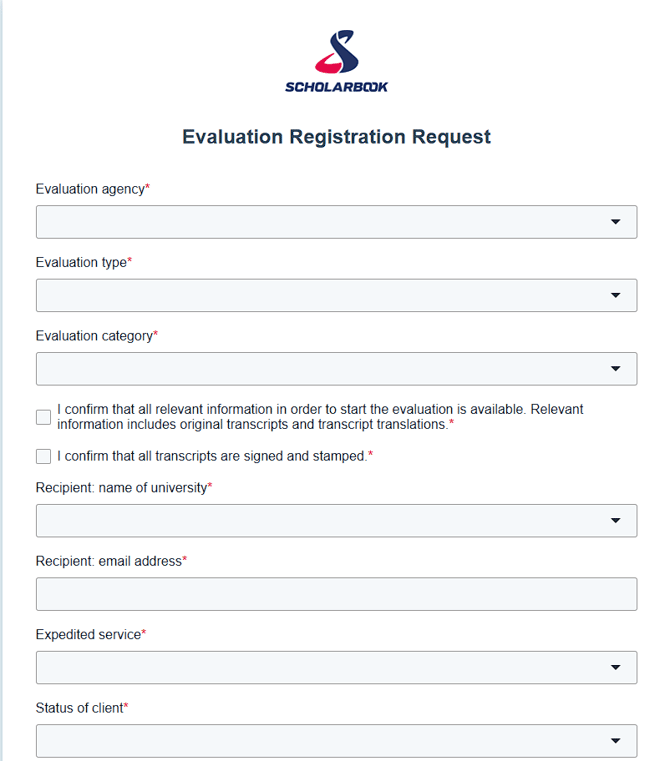
Task: Open the Status of client dropdown
Action: (x=336, y=741)
